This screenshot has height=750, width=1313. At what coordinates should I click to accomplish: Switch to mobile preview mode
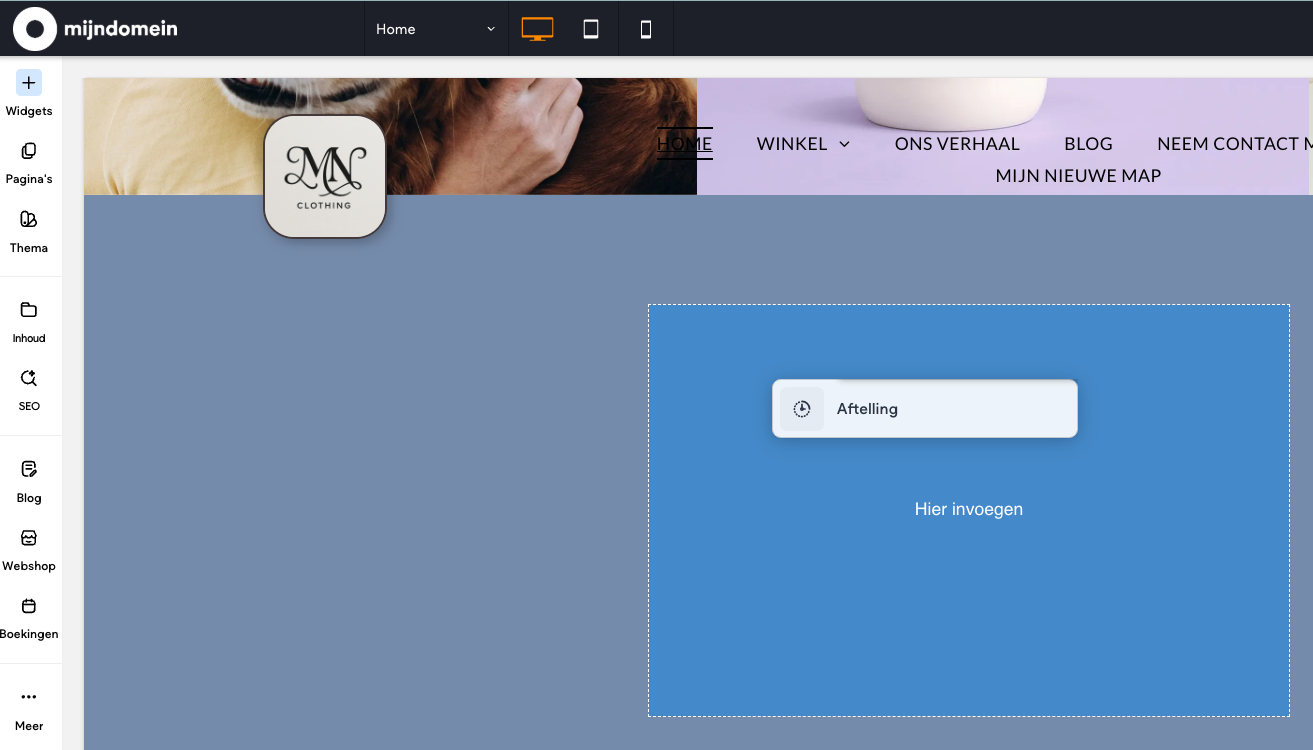coord(646,29)
